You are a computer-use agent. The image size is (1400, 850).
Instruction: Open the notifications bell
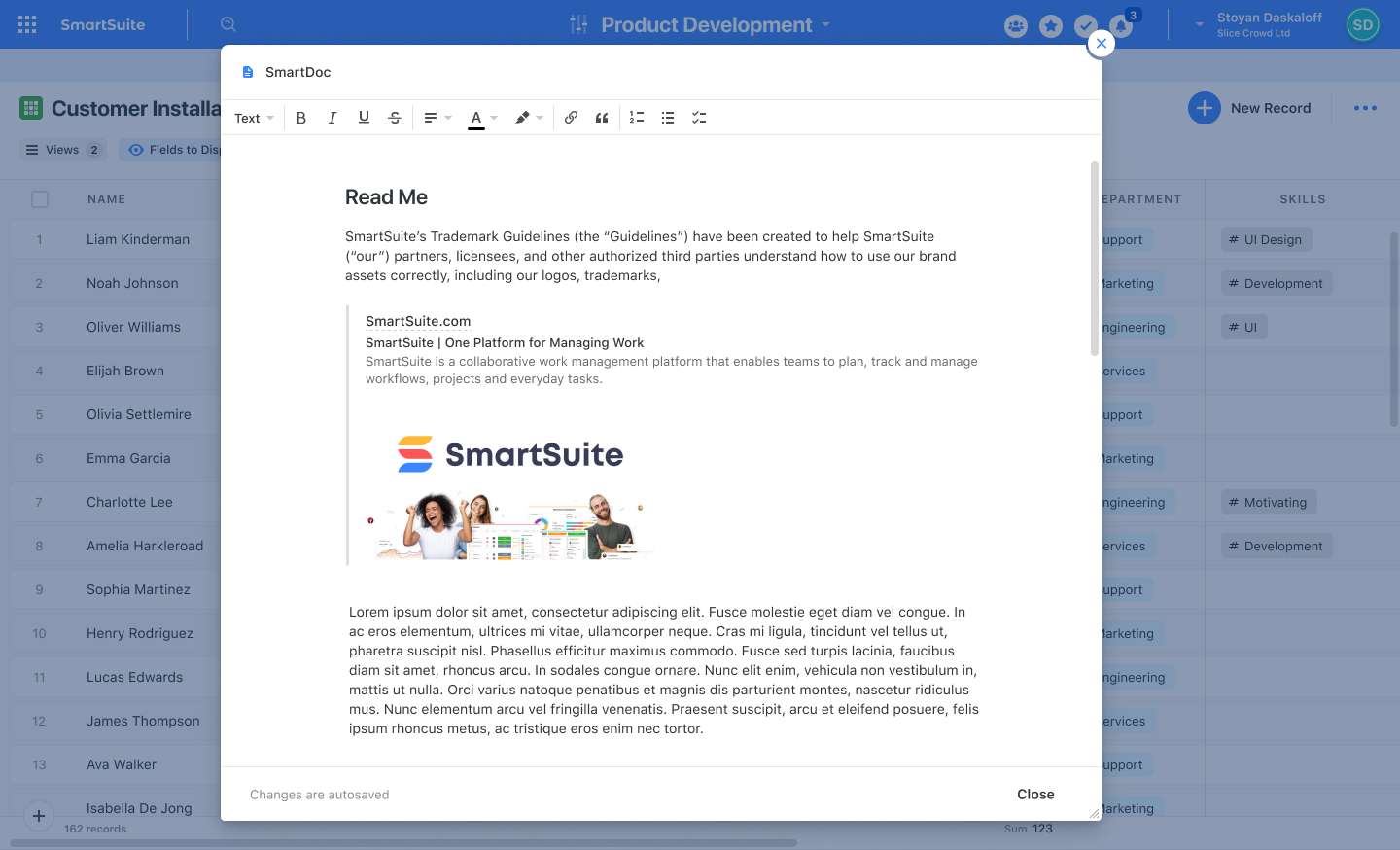tap(1121, 26)
